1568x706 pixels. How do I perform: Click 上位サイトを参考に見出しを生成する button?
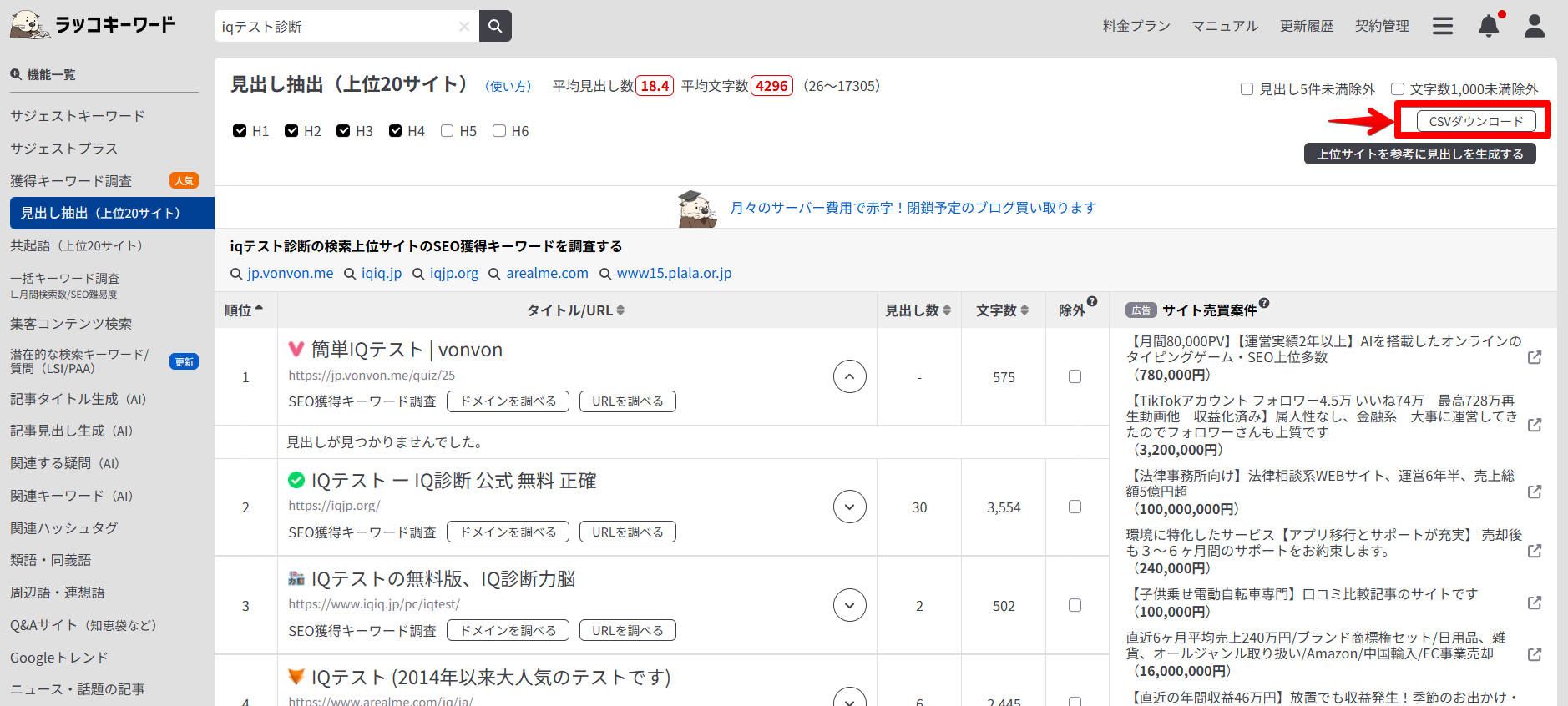[x=1419, y=154]
